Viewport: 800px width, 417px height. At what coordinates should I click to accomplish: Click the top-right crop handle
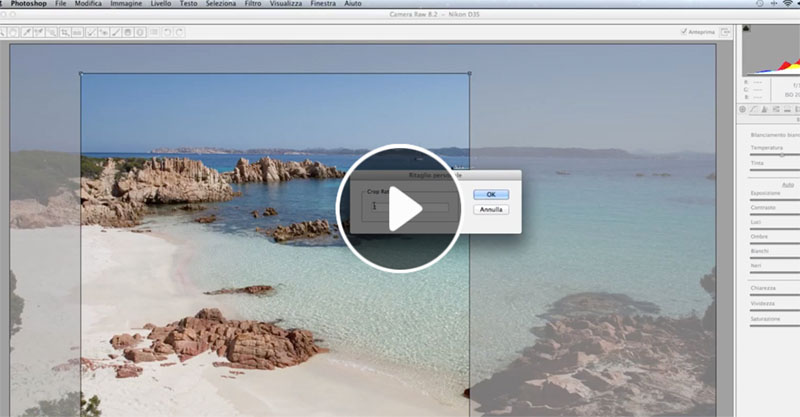coord(469,73)
